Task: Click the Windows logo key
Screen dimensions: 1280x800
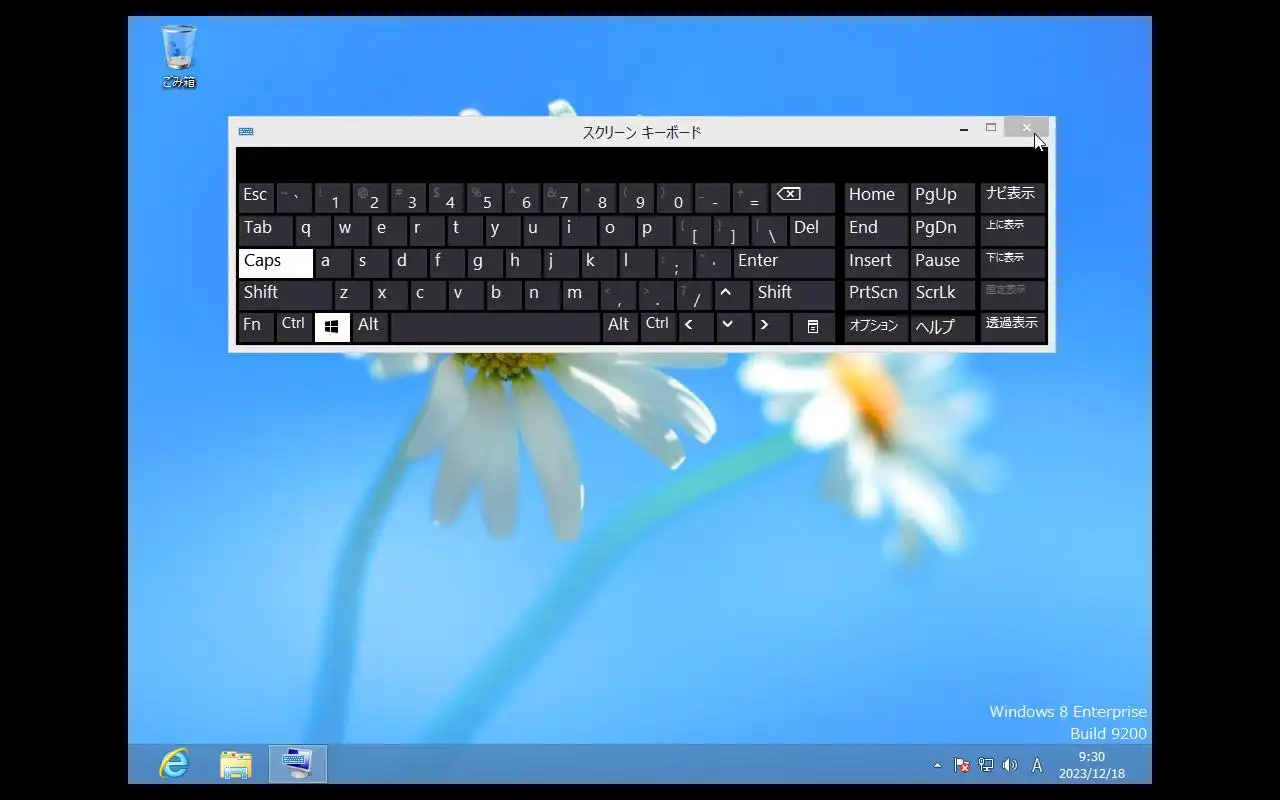Action: click(332, 327)
